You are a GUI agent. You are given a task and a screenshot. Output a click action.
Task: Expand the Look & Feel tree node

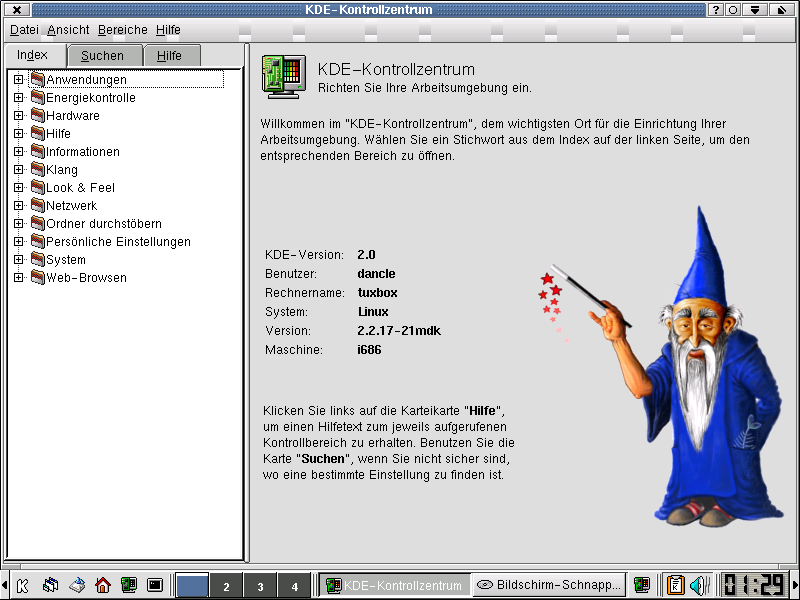tap(18, 188)
